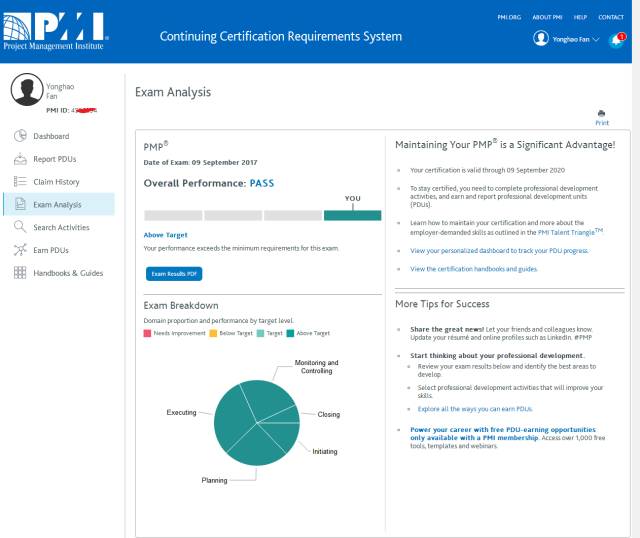Viewport: 640px width, 538px height.
Task: View your personalized dashboard link
Action: (499, 251)
